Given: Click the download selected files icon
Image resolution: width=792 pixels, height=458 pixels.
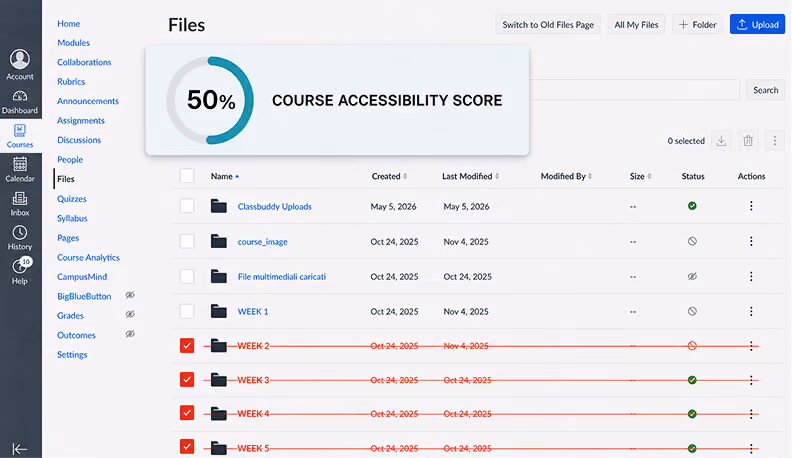Looking at the screenshot, I should point(721,141).
